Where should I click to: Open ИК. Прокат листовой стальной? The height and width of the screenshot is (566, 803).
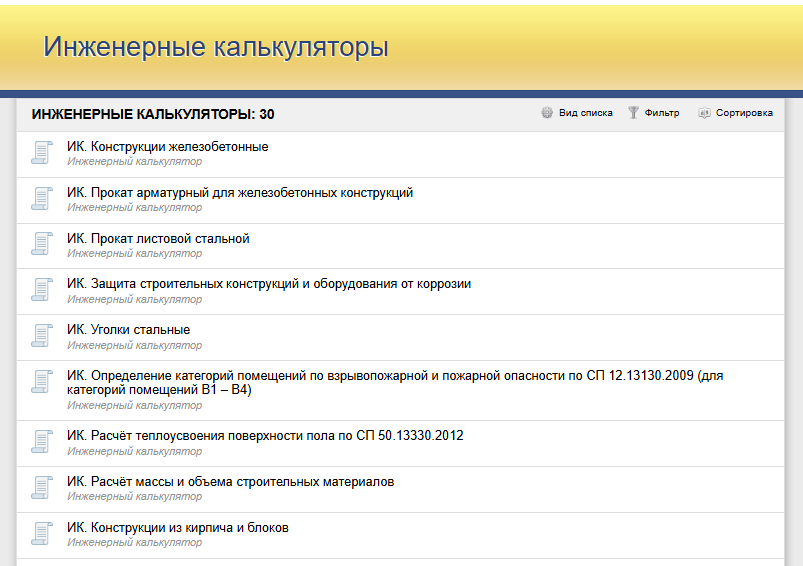pos(158,239)
